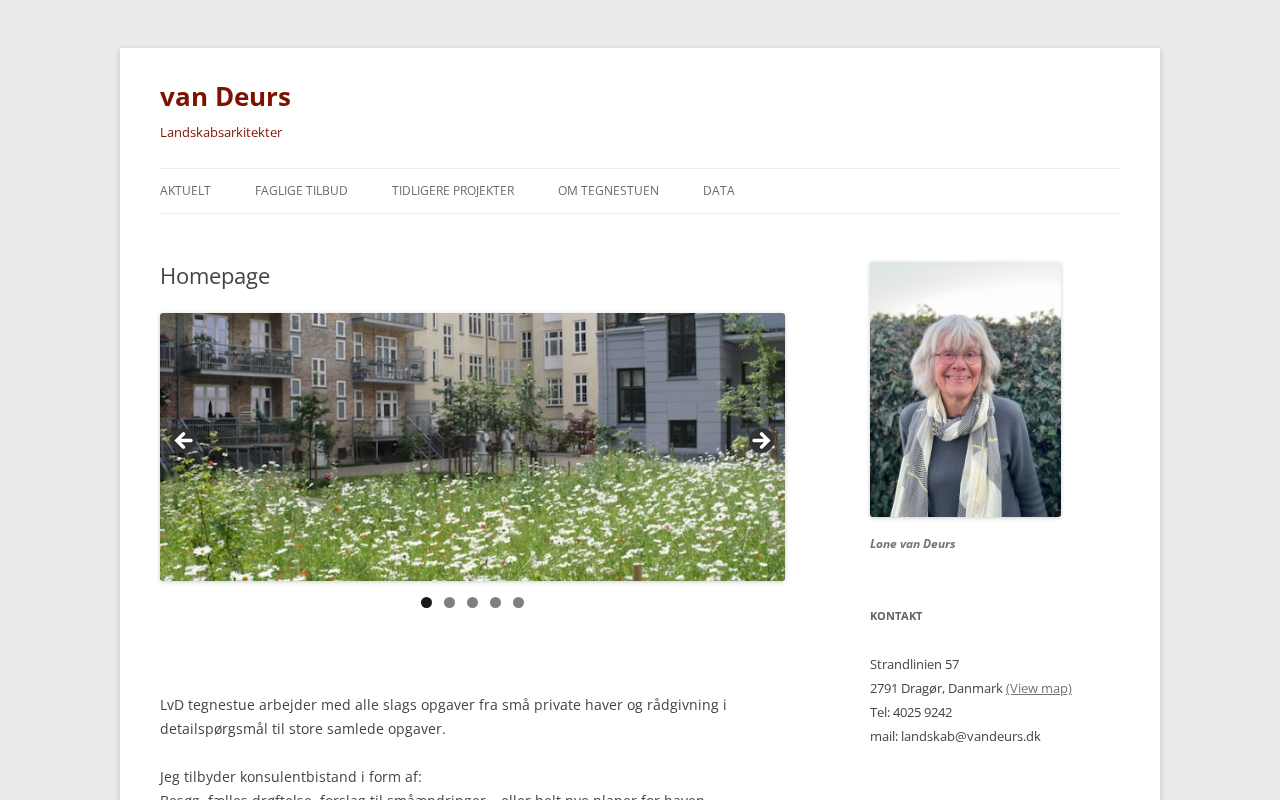Click the van Deurs site title
The height and width of the screenshot is (800, 1280).
click(x=225, y=96)
